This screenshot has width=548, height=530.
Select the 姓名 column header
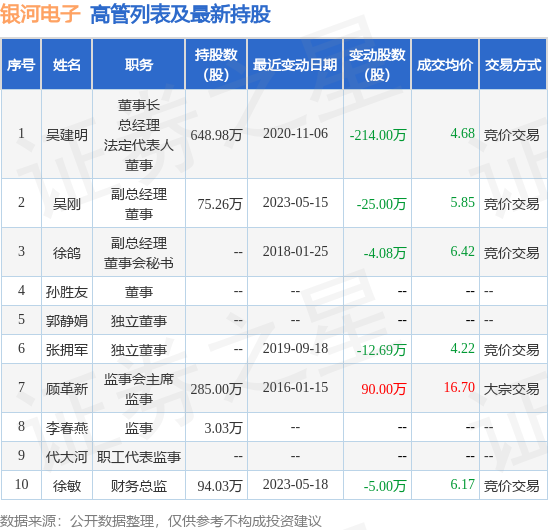[67, 65]
